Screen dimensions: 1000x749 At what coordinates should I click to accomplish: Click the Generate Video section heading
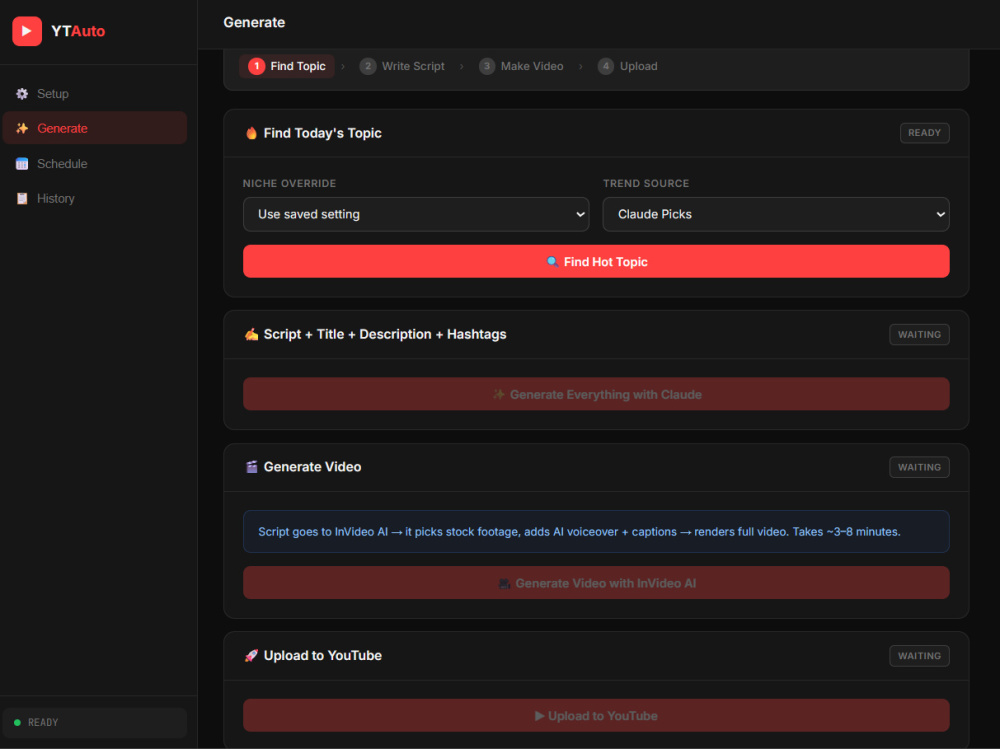(312, 467)
